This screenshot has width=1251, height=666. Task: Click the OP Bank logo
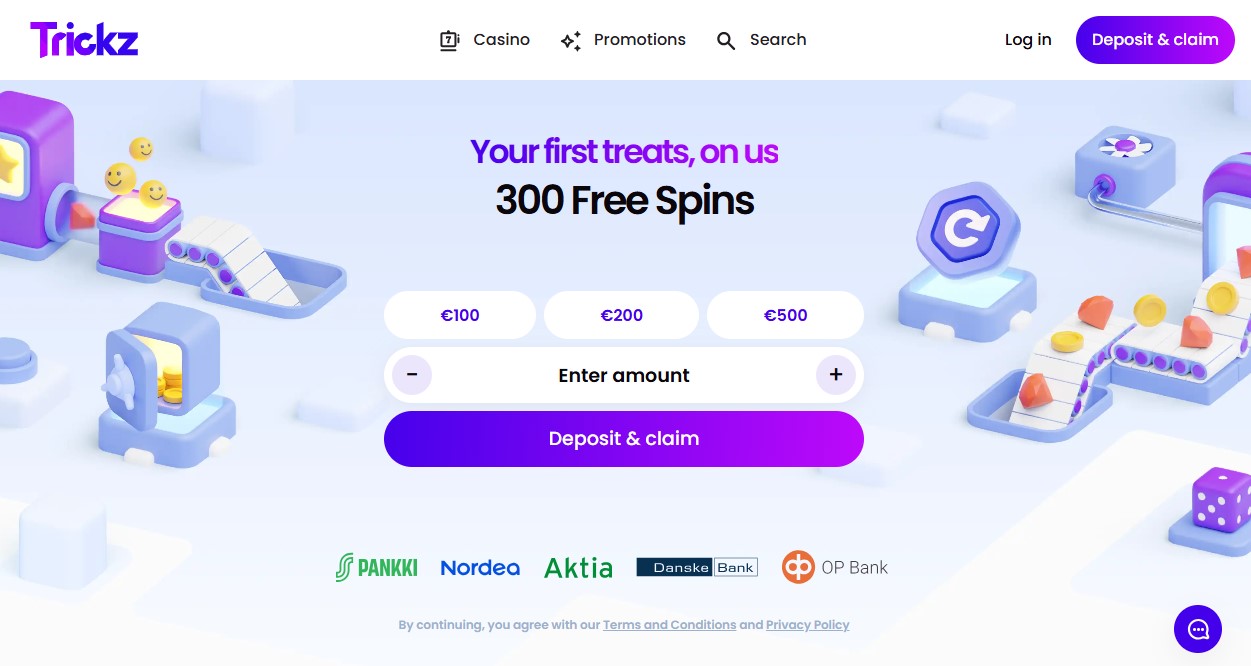tap(835, 567)
